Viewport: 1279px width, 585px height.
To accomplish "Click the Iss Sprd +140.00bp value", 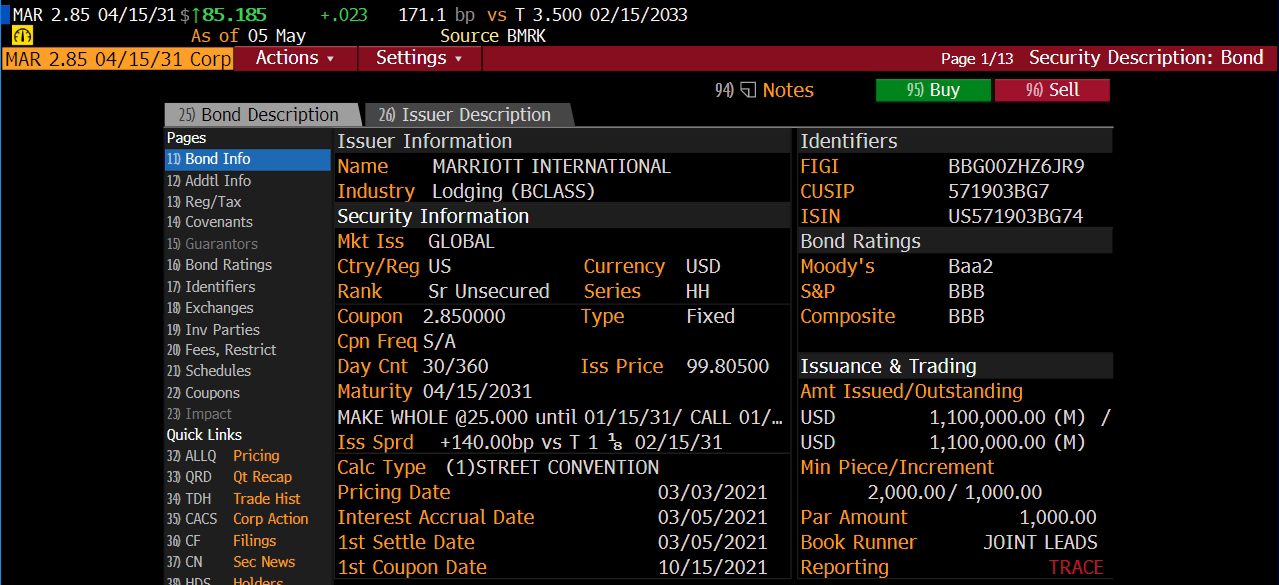I will click(x=581, y=442).
